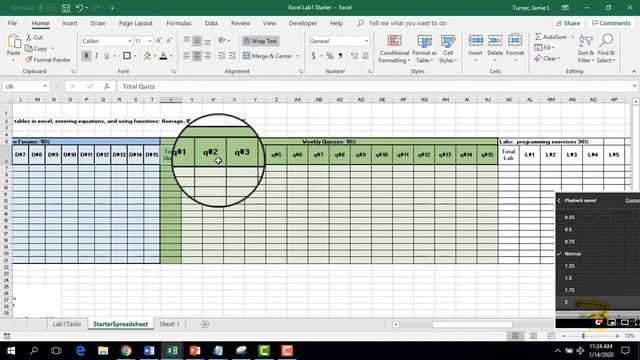Set top vertical alignment

click(x=187, y=40)
